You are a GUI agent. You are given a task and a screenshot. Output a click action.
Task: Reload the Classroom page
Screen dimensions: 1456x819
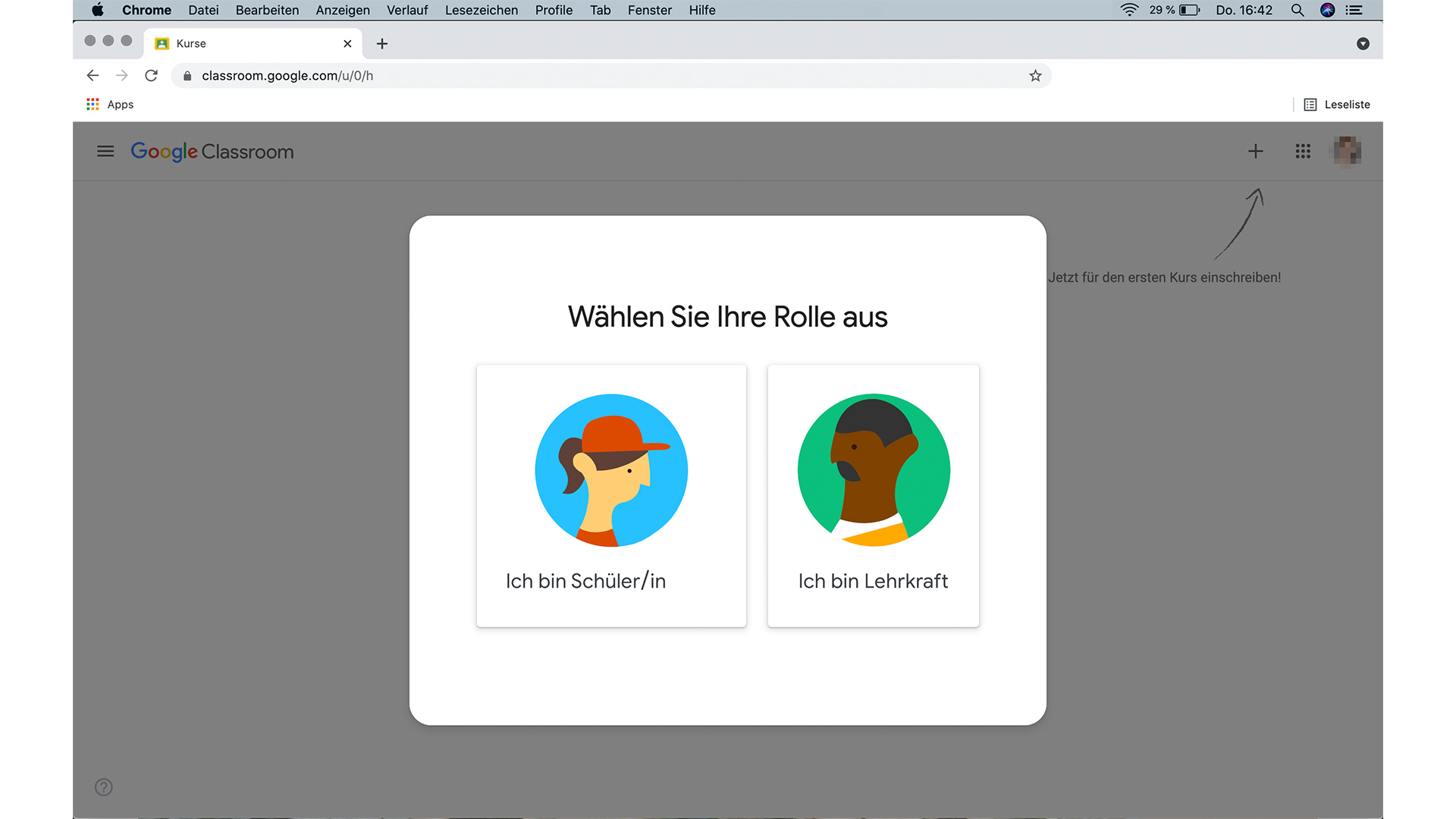click(x=152, y=76)
